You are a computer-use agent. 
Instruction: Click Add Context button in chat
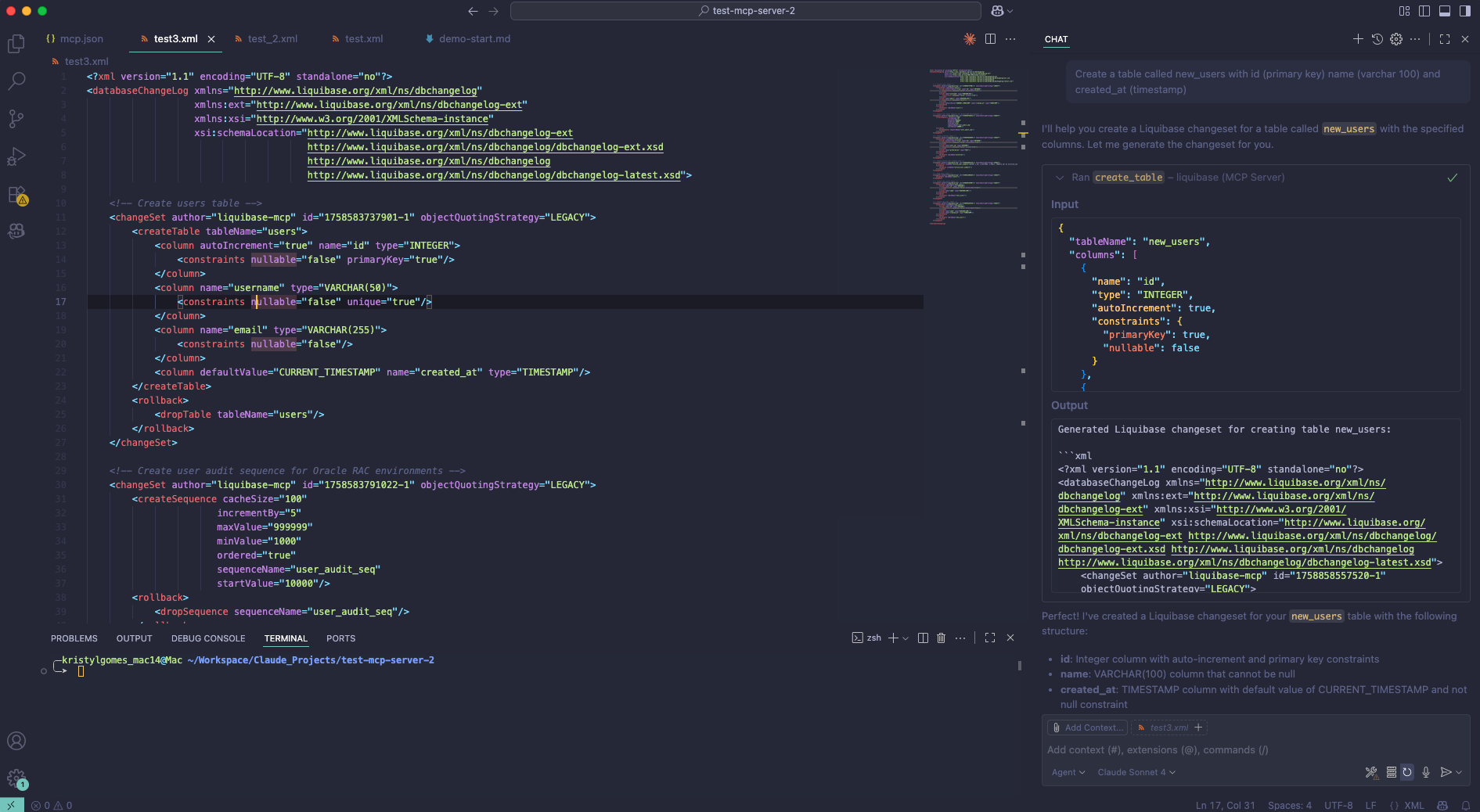(1087, 728)
